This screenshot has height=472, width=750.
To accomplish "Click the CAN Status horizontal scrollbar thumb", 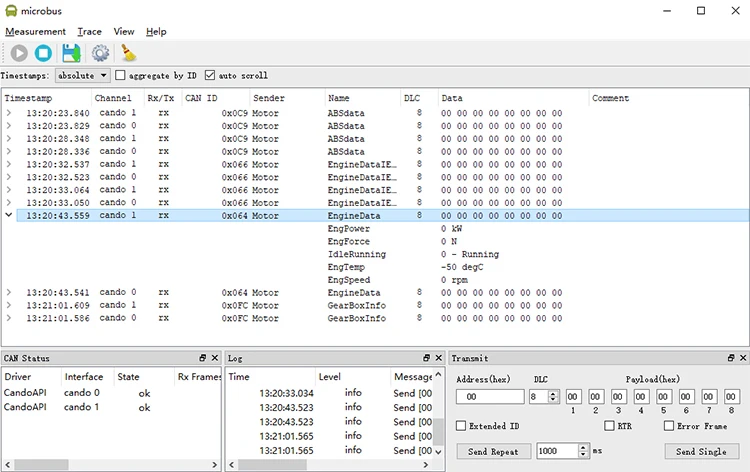I will coord(41,464).
